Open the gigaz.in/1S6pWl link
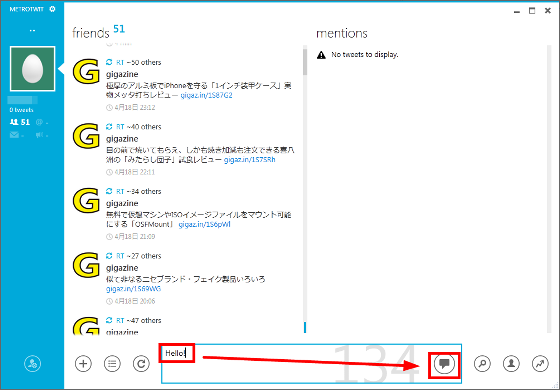Screen dimensions: 560x390 click(x=205, y=224)
